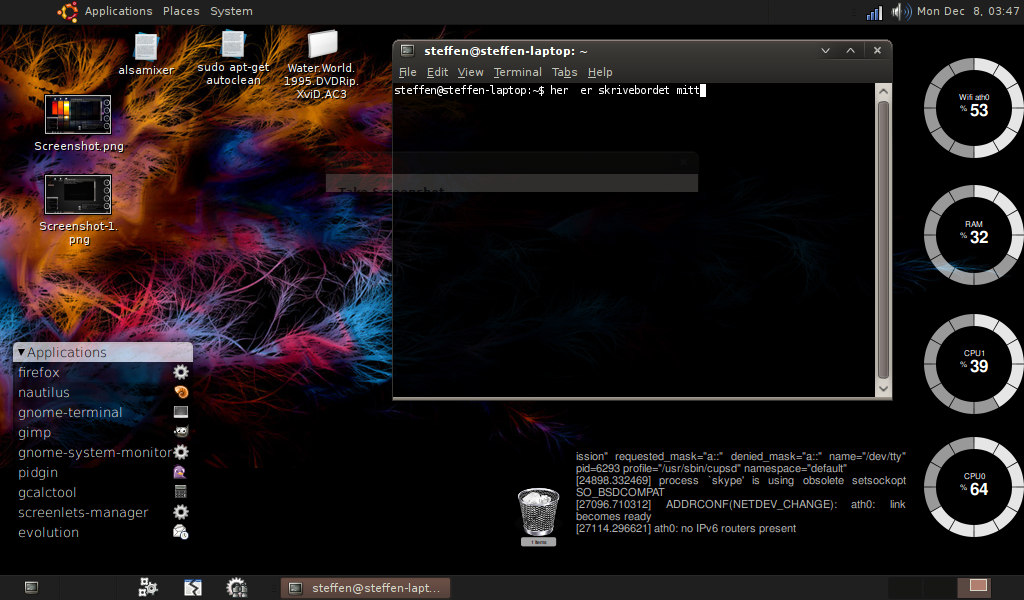Image resolution: width=1024 pixels, height=600 pixels.
Task: Click the cog with users icon in bottom panel
Action: coord(236,588)
